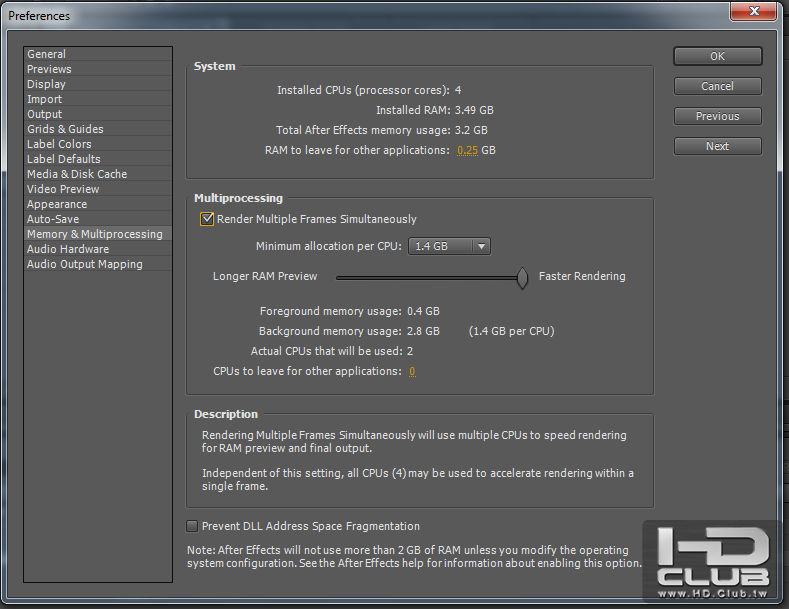Click the Total After Effects memory usage value

coord(471,130)
